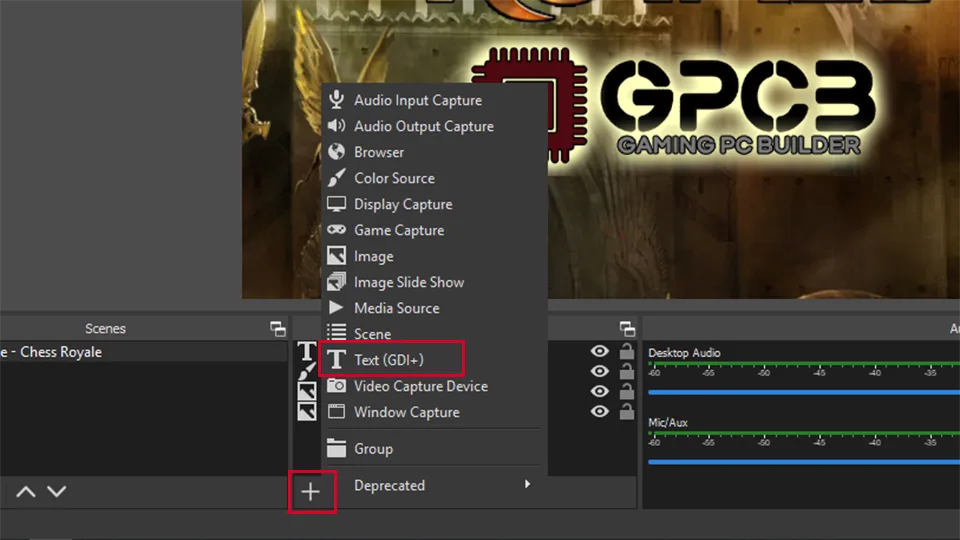This screenshot has width=960, height=540.
Task: Click the stacked pictures icon for Image Slide Show
Action: pyautogui.click(x=336, y=282)
